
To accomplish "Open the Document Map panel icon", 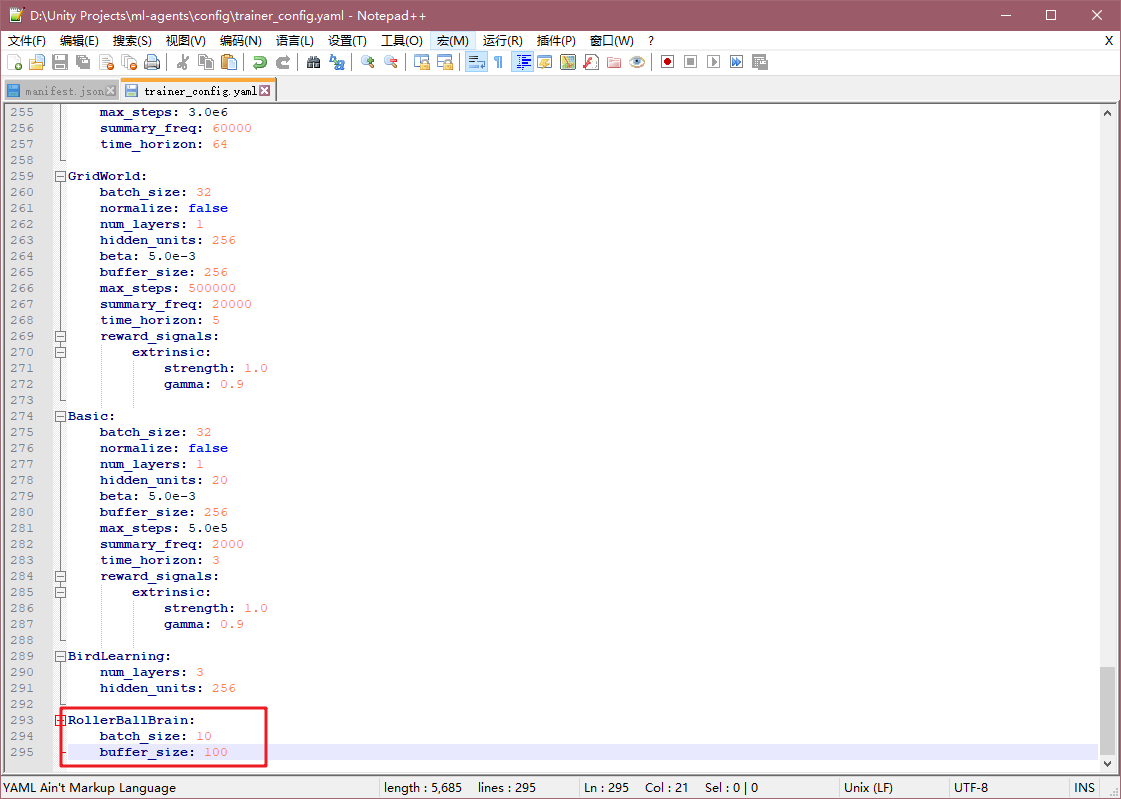I will tap(568, 62).
